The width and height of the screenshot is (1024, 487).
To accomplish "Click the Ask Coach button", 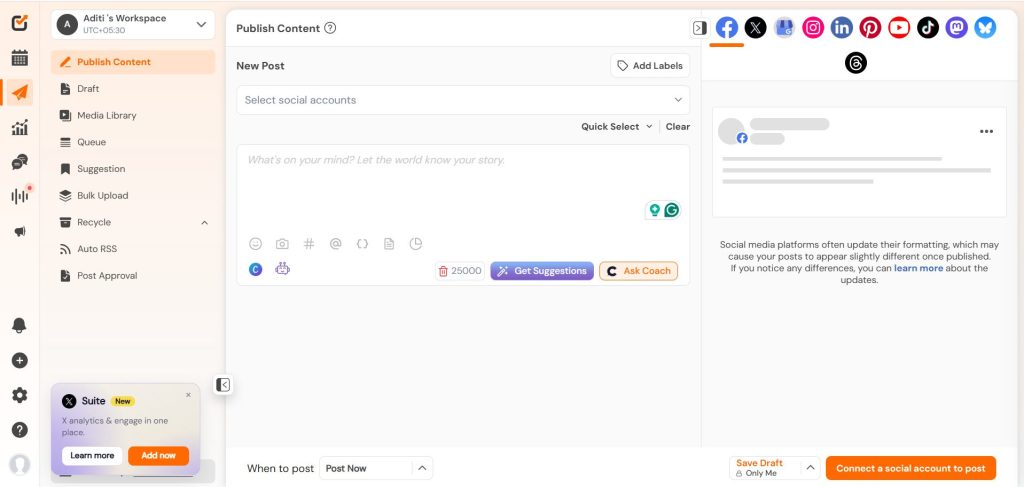I will (639, 271).
